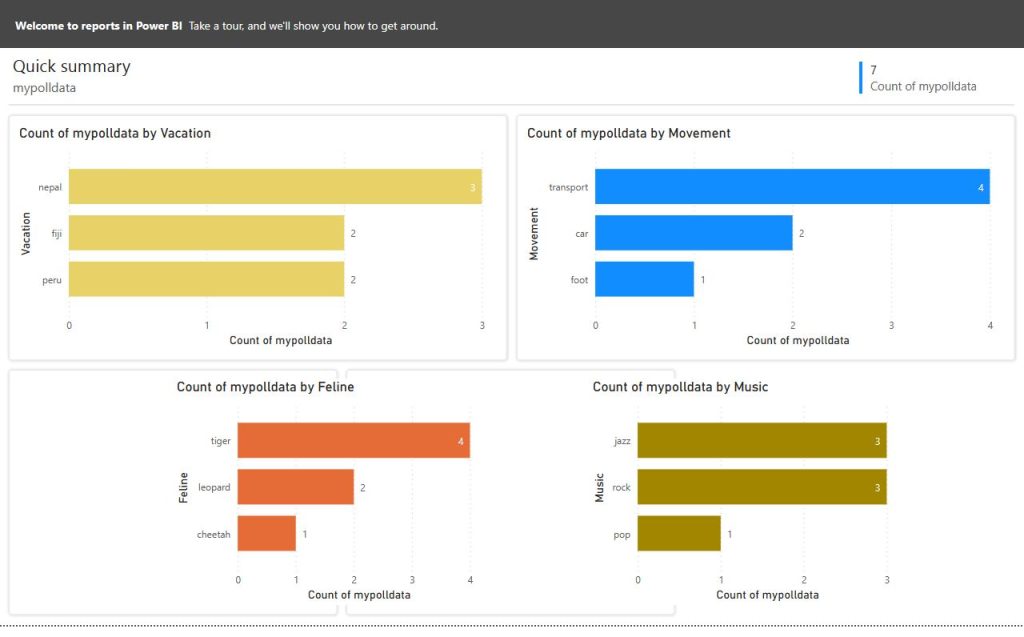Click the pop bar in Music chart
The height and width of the screenshot is (637, 1024).
[679, 534]
